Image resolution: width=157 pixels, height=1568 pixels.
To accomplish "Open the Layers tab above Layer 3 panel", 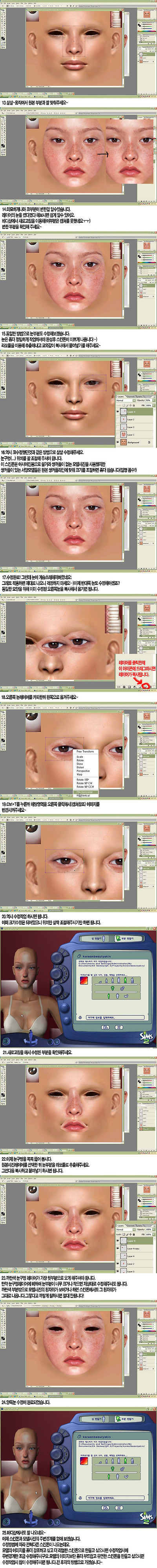I will (120, 397).
